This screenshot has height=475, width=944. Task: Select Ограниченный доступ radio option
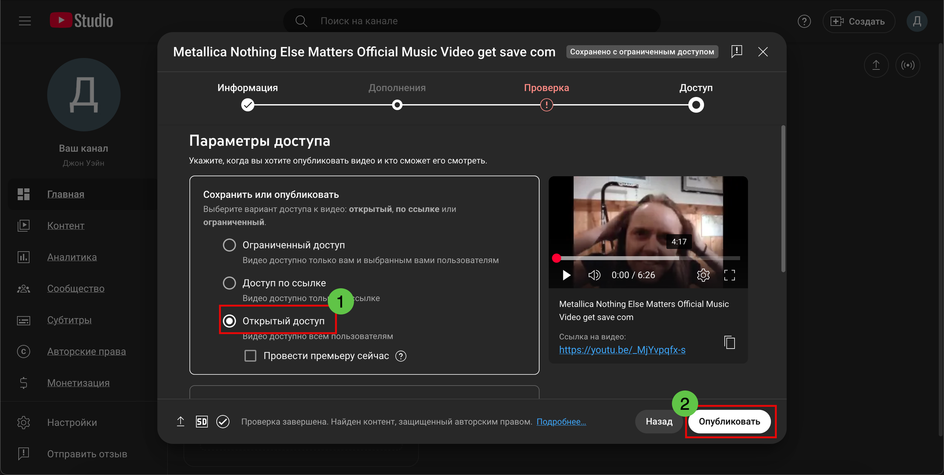[229, 245]
